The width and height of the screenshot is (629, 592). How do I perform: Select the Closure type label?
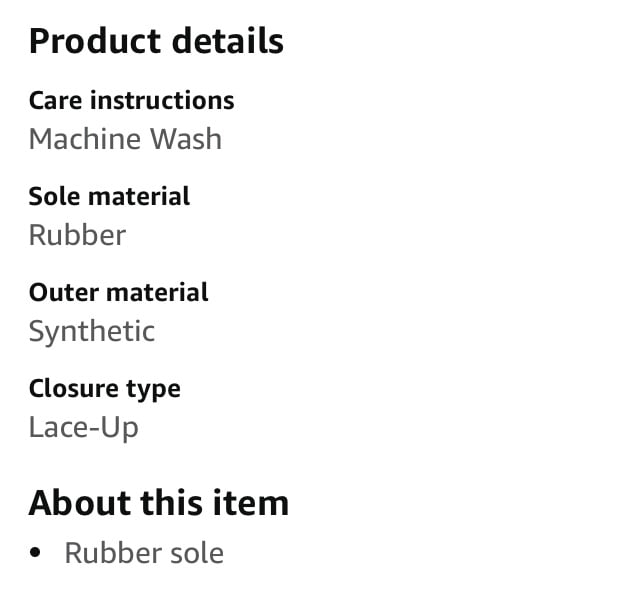(x=105, y=389)
